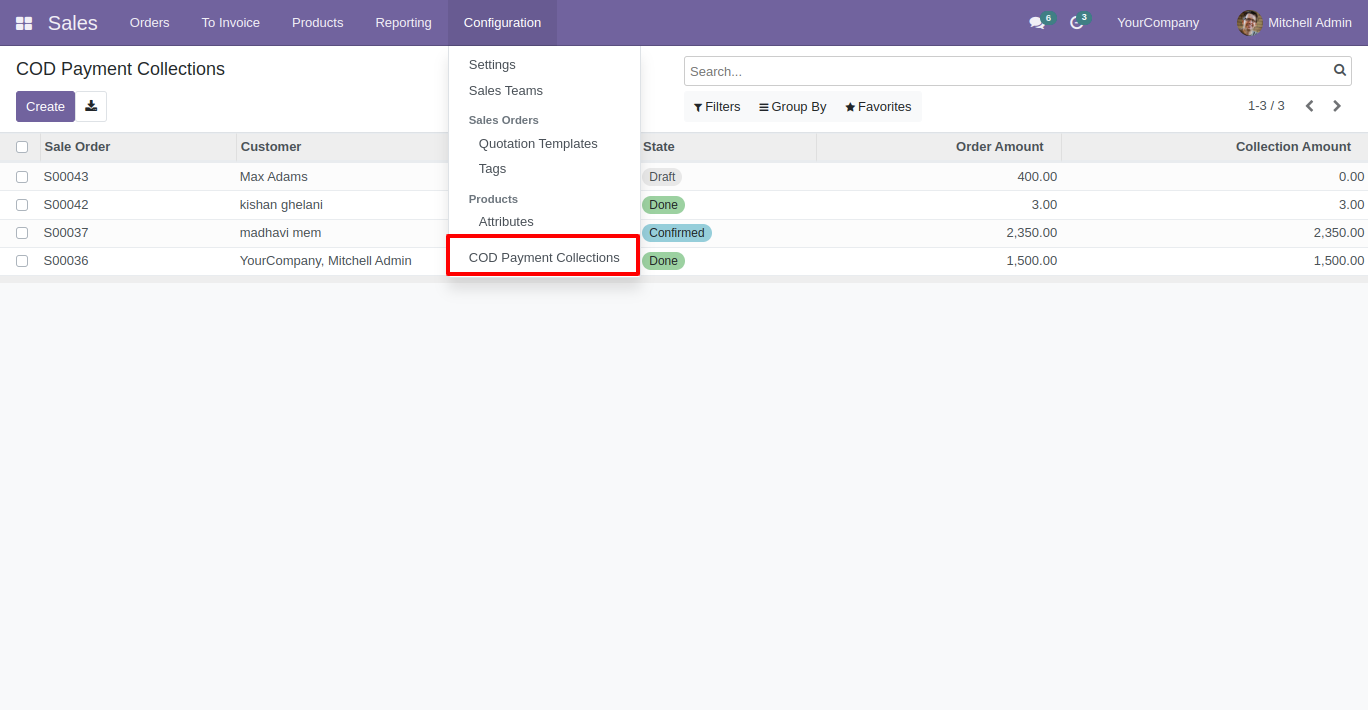Open sale order S00042 row
This screenshot has width=1368, height=710.
66,205
